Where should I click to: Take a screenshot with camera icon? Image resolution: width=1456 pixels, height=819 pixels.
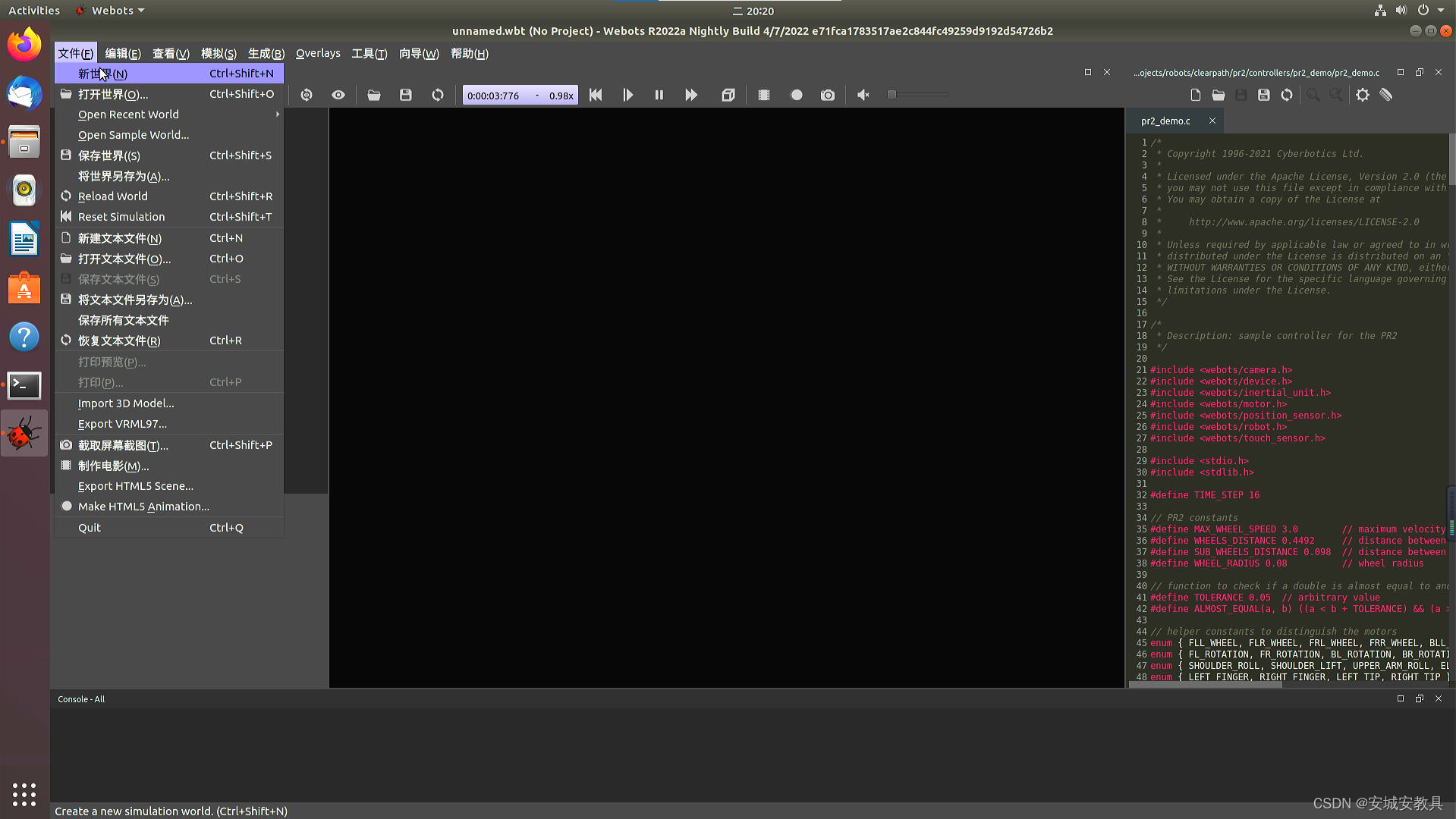[x=828, y=95]
